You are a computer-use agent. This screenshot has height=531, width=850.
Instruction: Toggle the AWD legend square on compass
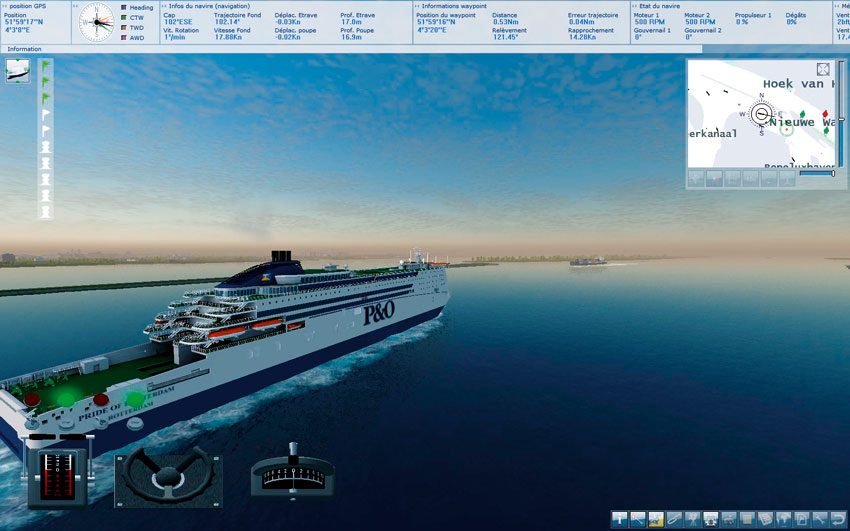coord(124,37)
